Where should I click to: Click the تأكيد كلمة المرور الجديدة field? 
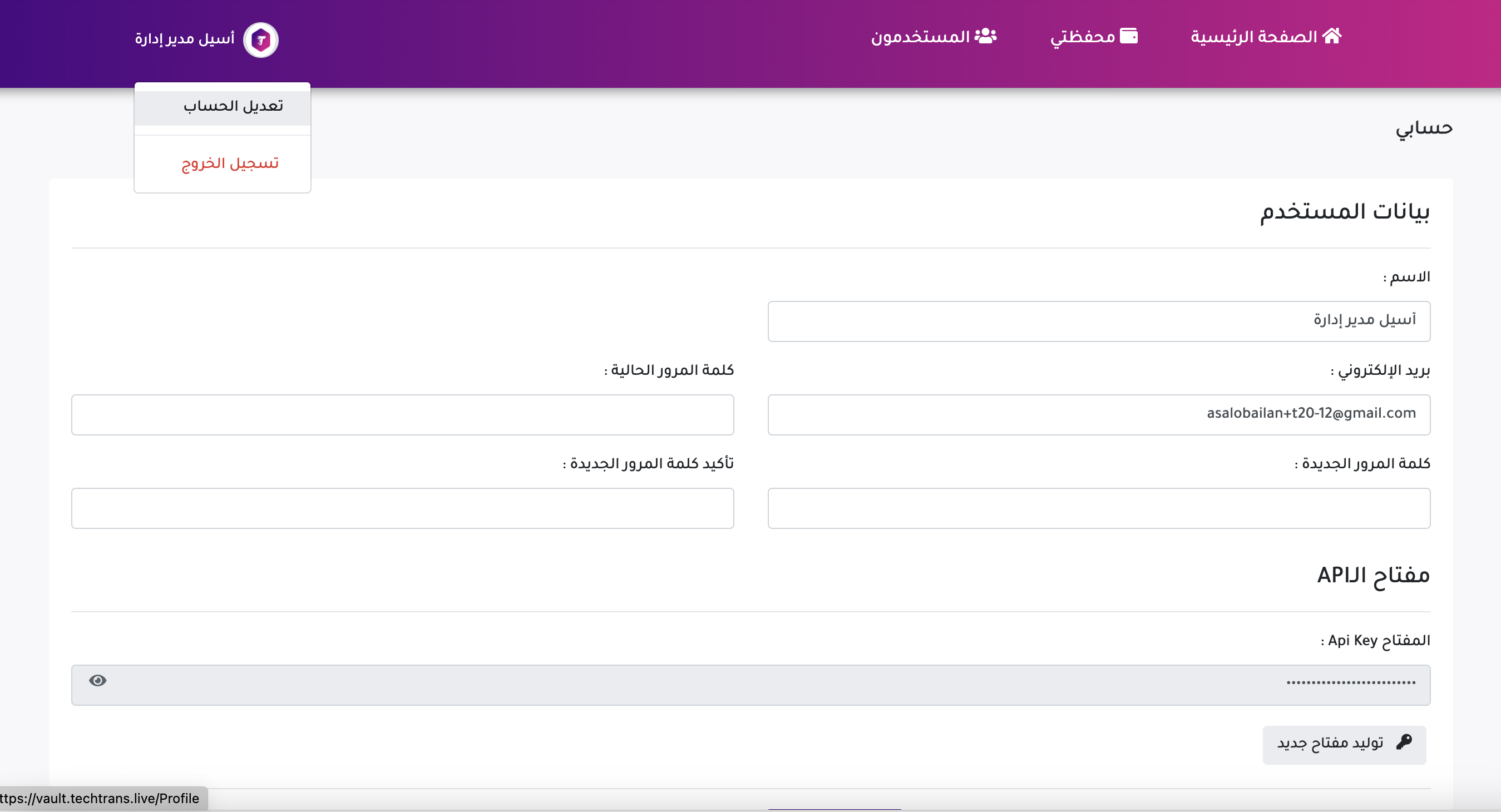coord(402,508)
